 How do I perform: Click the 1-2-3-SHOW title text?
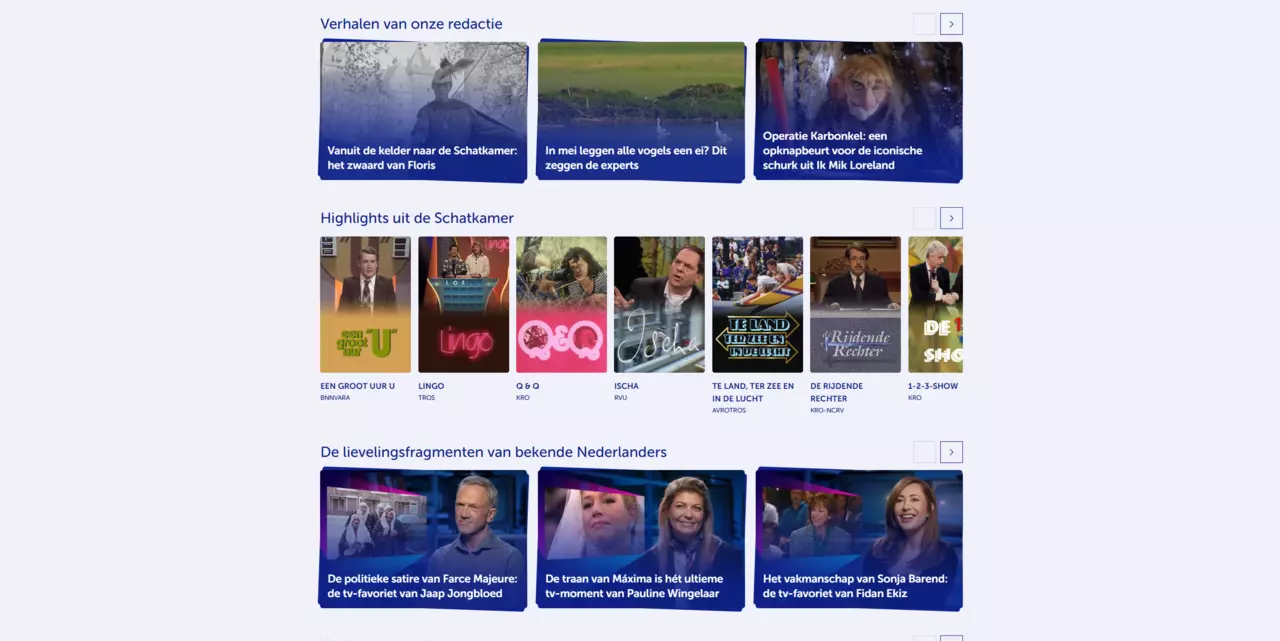pos(933,386)
